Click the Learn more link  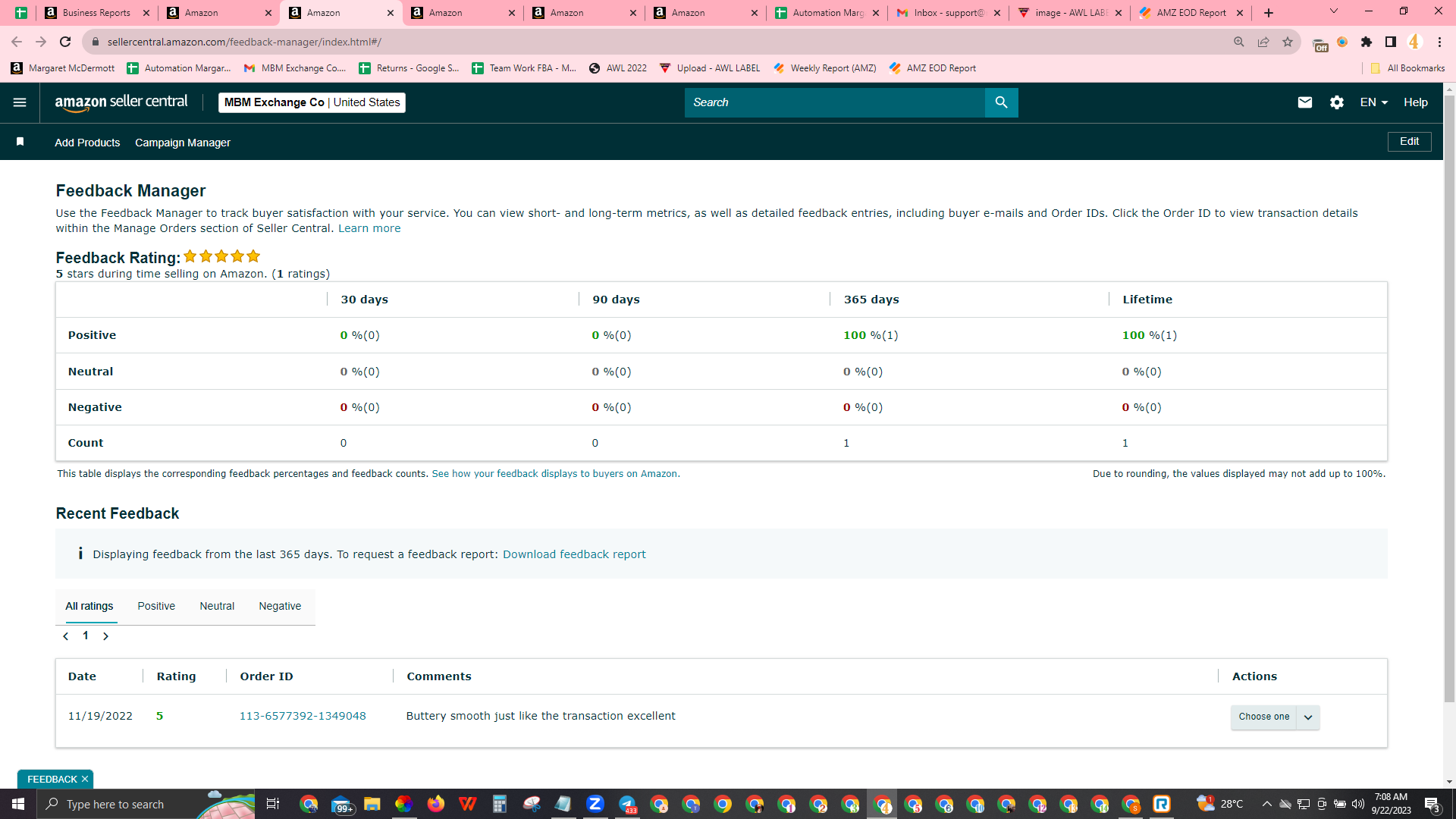(369, 228)
